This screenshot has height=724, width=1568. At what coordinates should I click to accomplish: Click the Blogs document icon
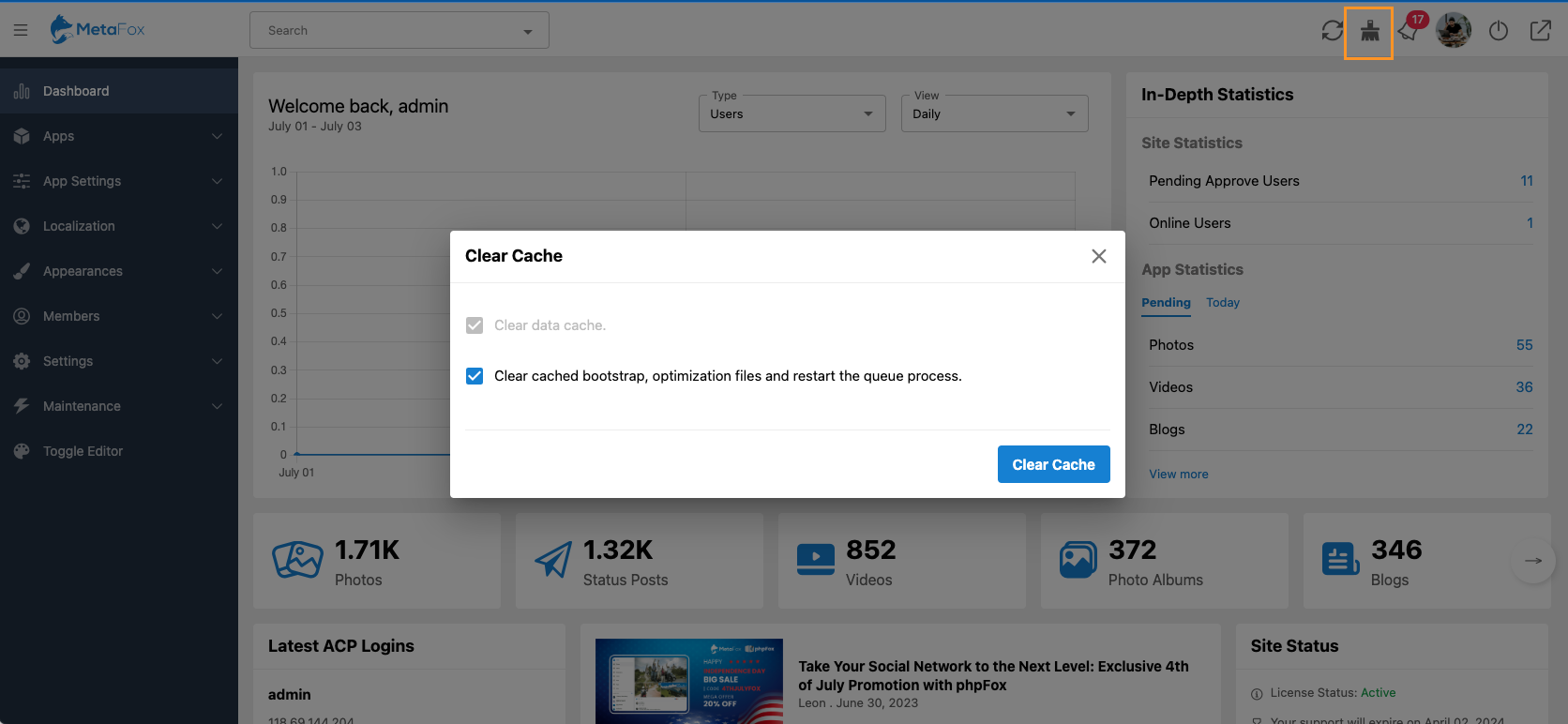click(1340, 559)
